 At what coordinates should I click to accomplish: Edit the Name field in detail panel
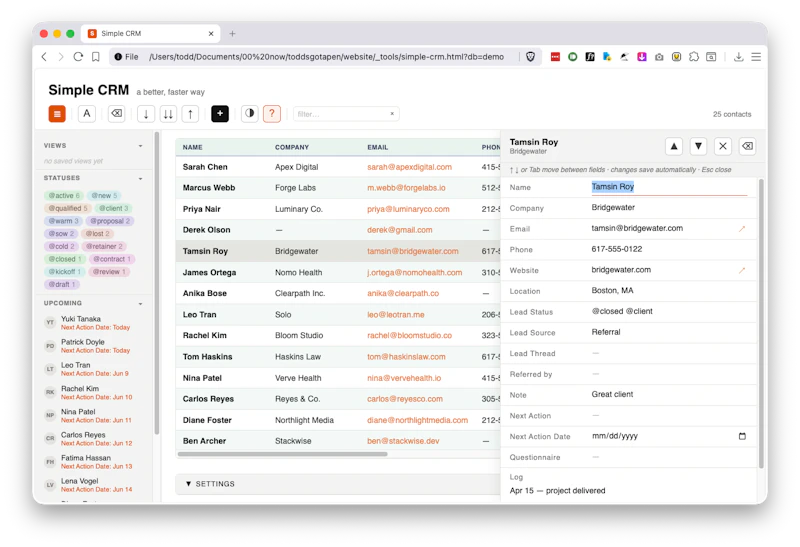click(669, 187)
